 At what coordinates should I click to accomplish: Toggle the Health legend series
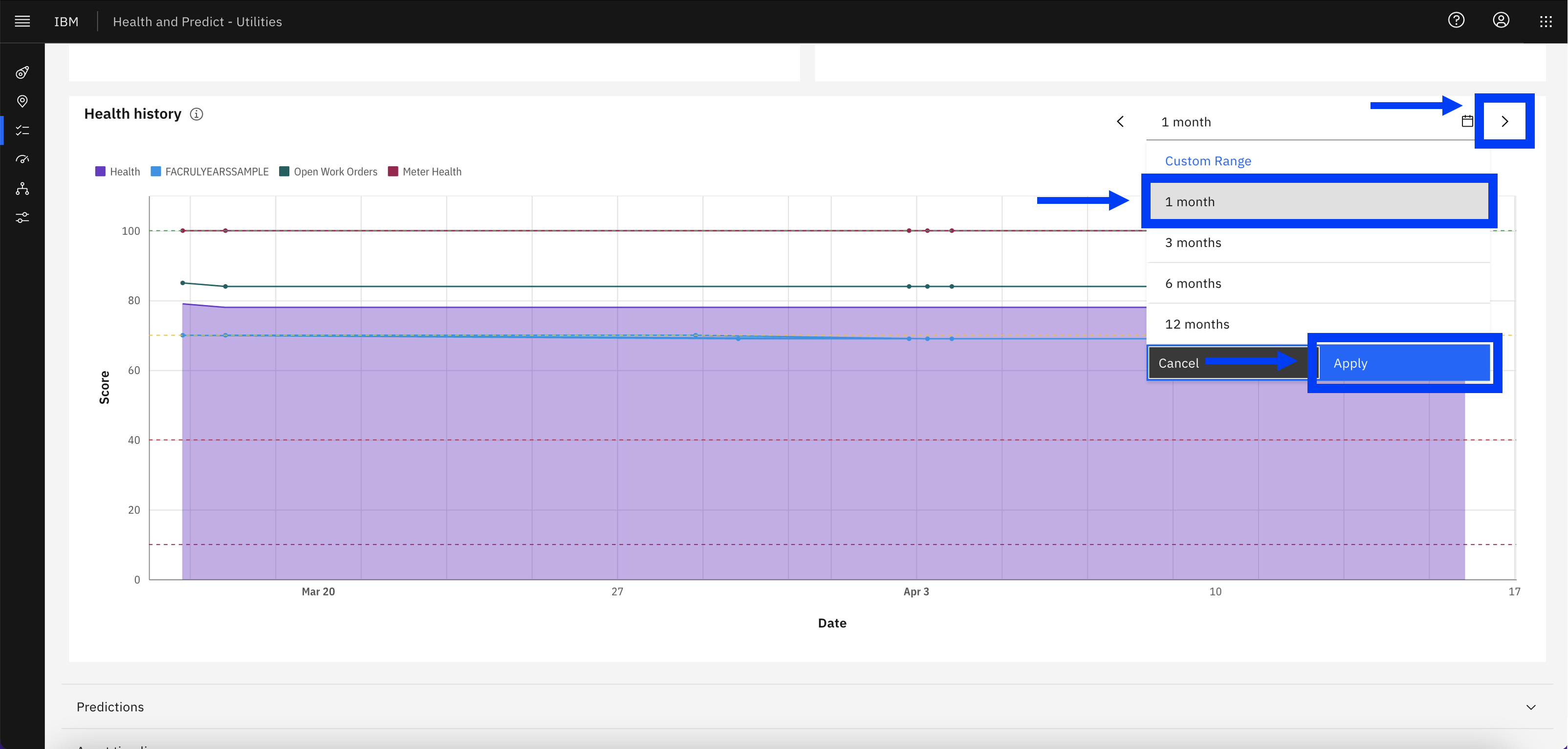[x=117, y=172]
